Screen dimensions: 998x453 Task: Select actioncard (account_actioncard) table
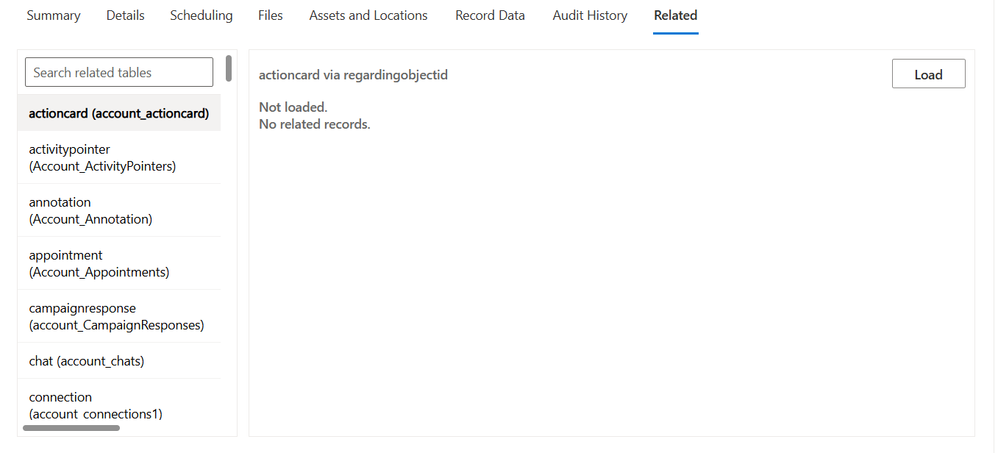click(119, 113)
